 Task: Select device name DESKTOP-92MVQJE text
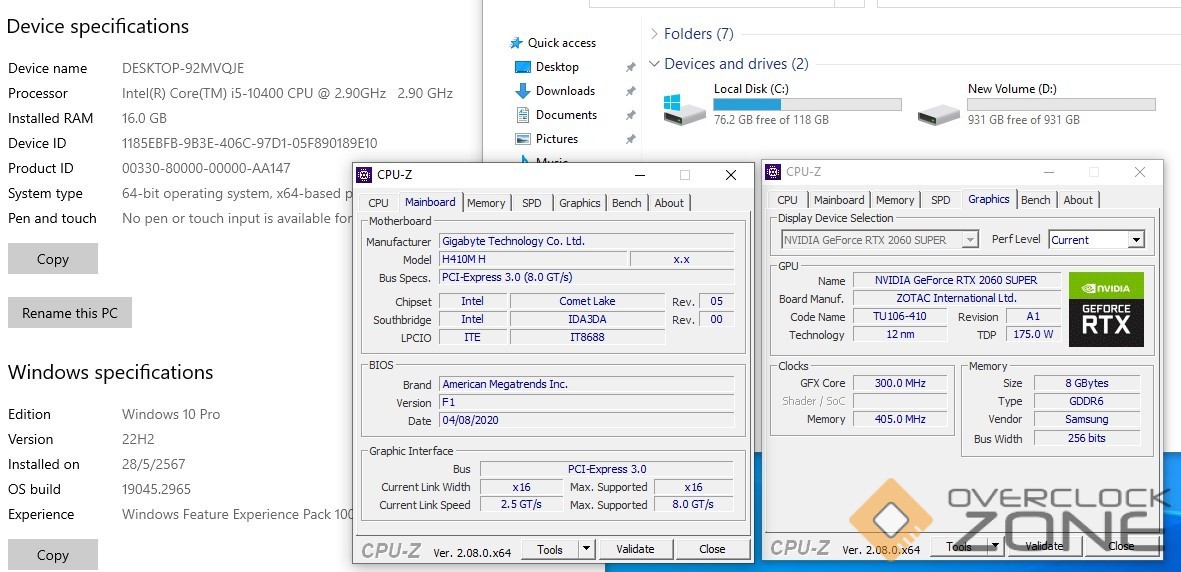pyautogui.click(x=183, y=68)
